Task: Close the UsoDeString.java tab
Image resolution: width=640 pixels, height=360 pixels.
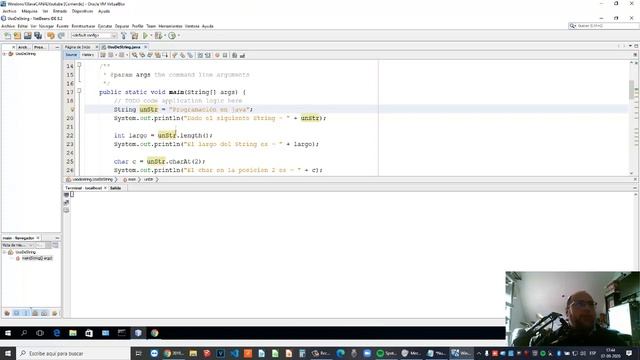Action: (145, 47)
